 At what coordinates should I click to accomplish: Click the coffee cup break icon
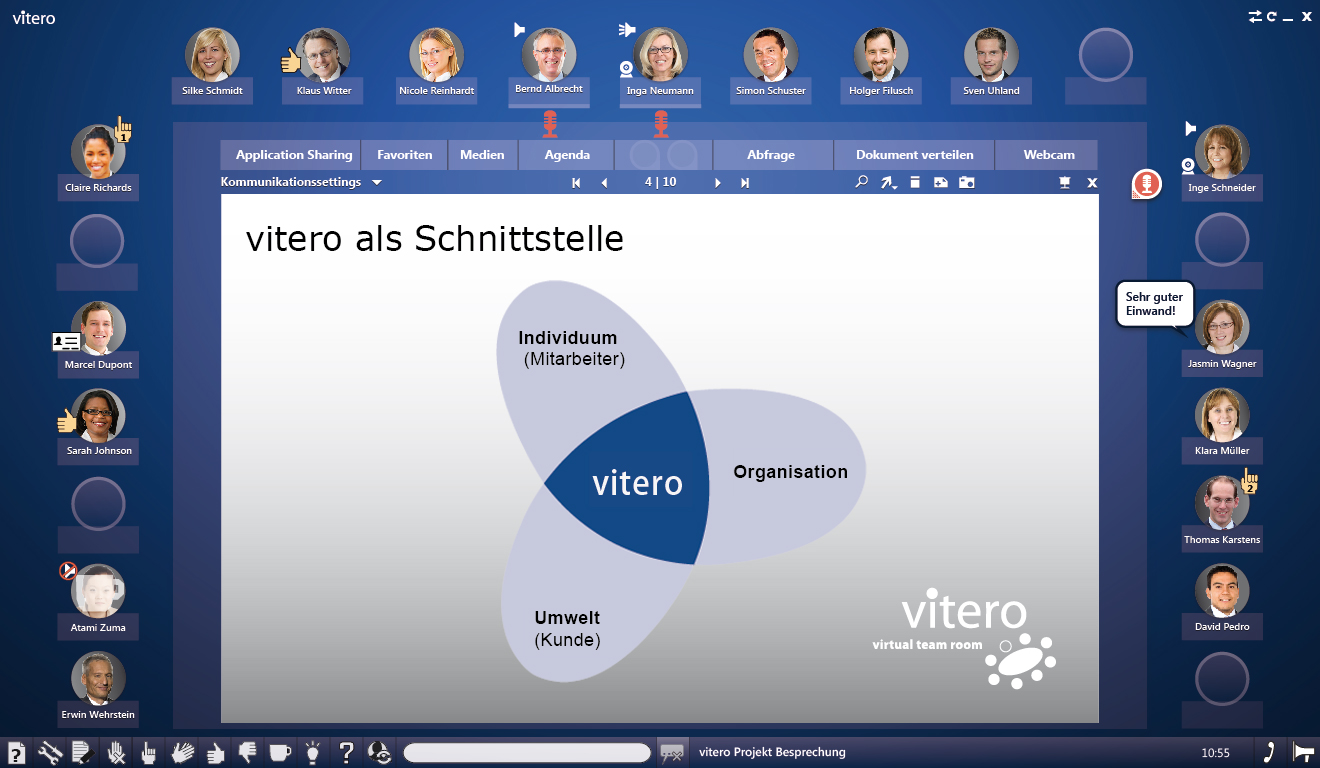(281, 752)
